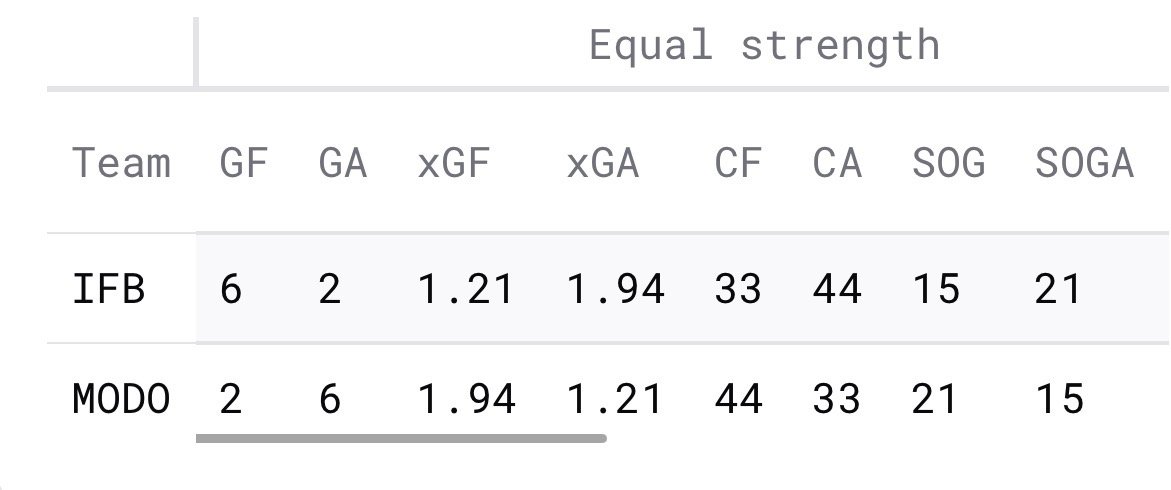
Task: Click IFB's CF value 33
Action: click(x=738, y=289)
